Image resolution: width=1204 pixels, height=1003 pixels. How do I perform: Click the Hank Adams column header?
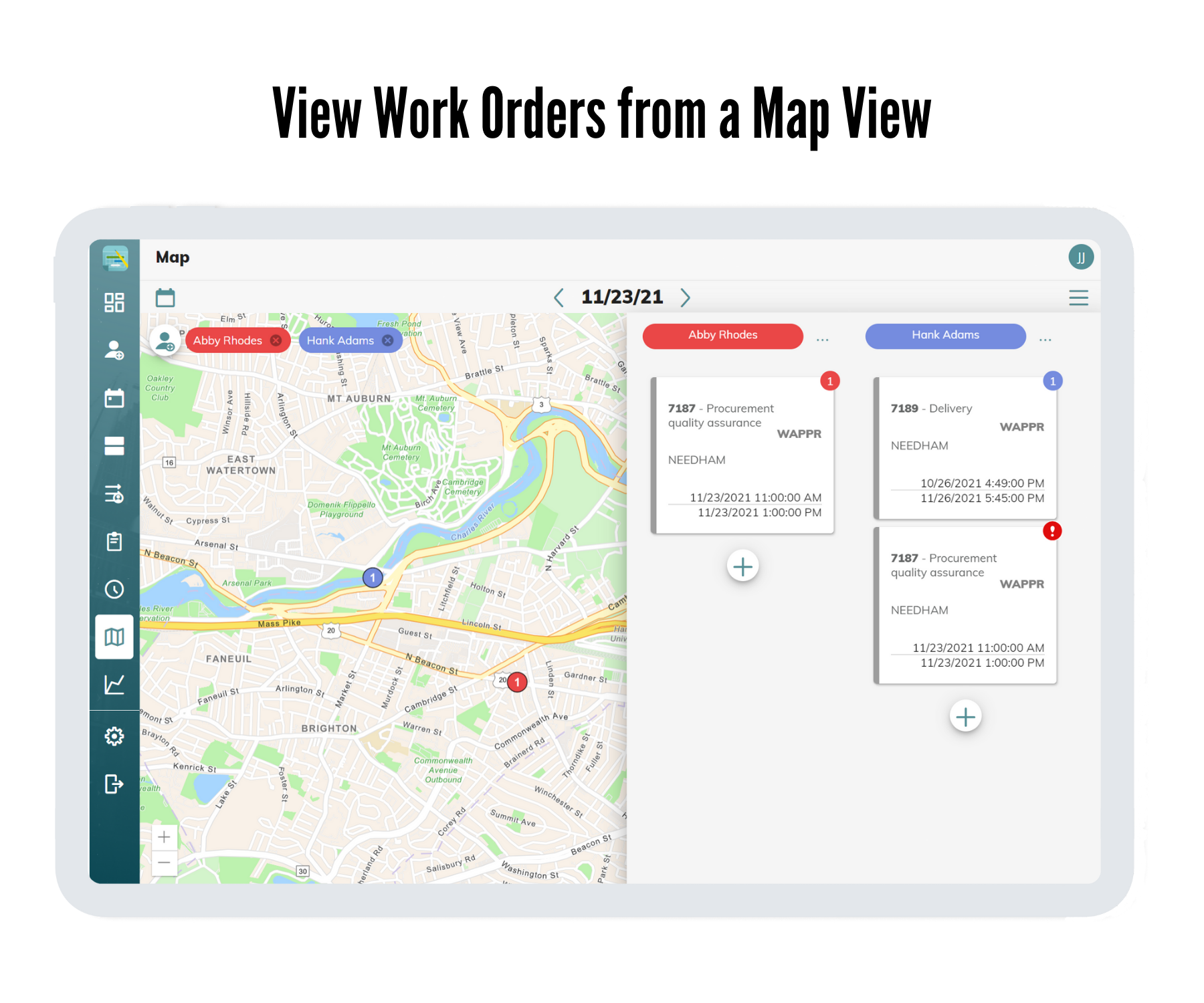coord(946,336)
